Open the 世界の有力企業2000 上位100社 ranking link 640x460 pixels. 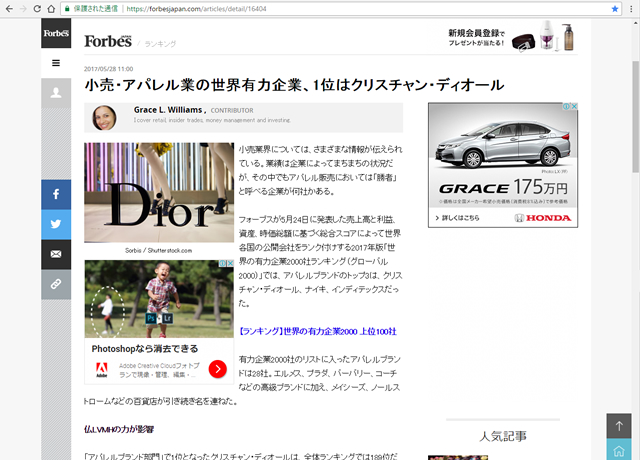317,330
